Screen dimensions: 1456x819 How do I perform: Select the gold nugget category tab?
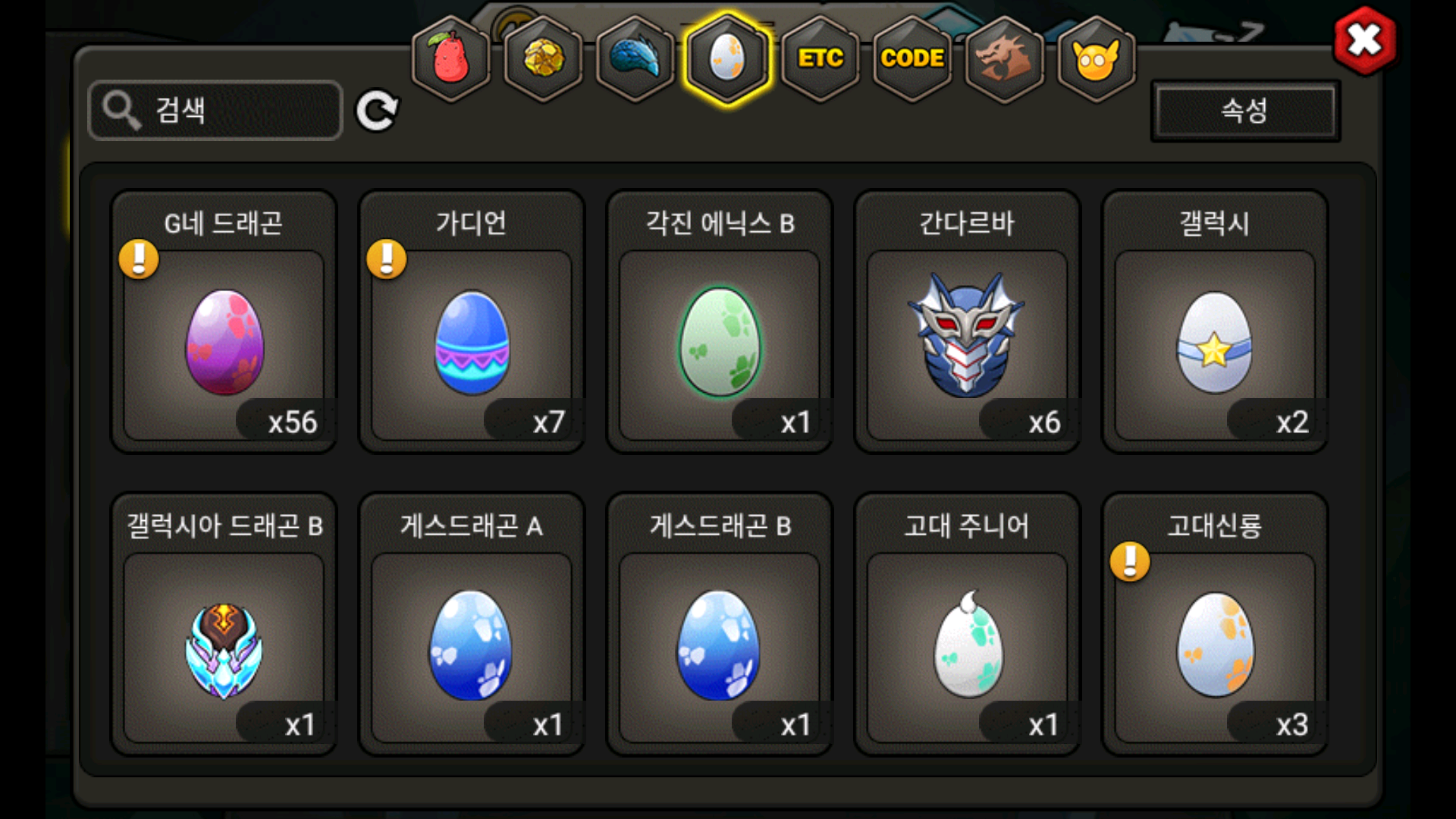pyautogui.click(x=544, y=58)
